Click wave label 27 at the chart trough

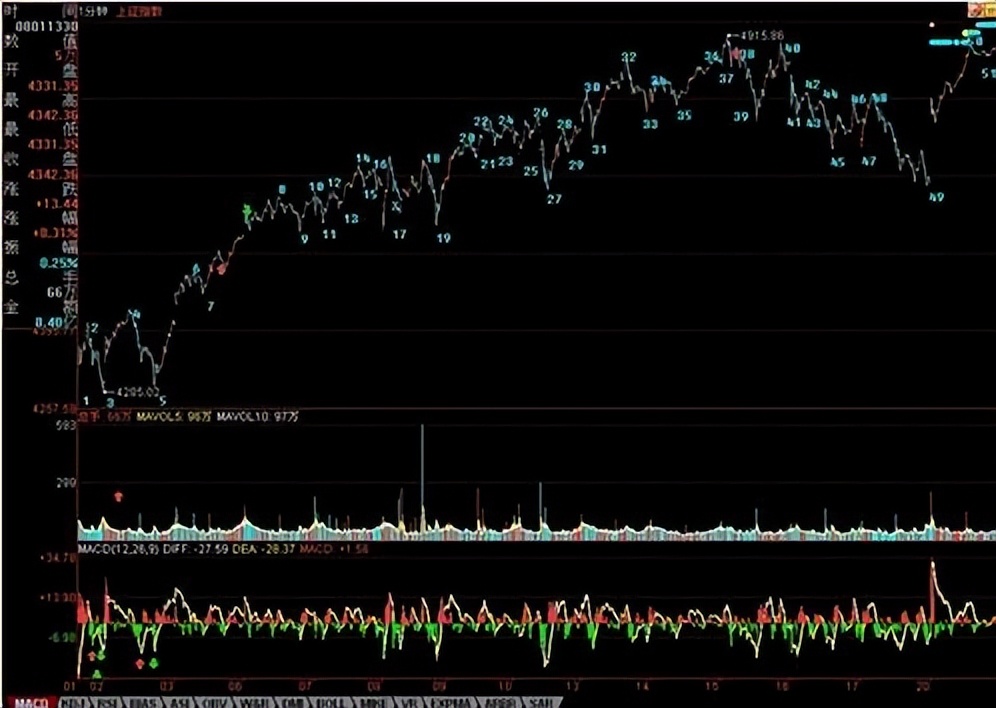pos(554,199)
